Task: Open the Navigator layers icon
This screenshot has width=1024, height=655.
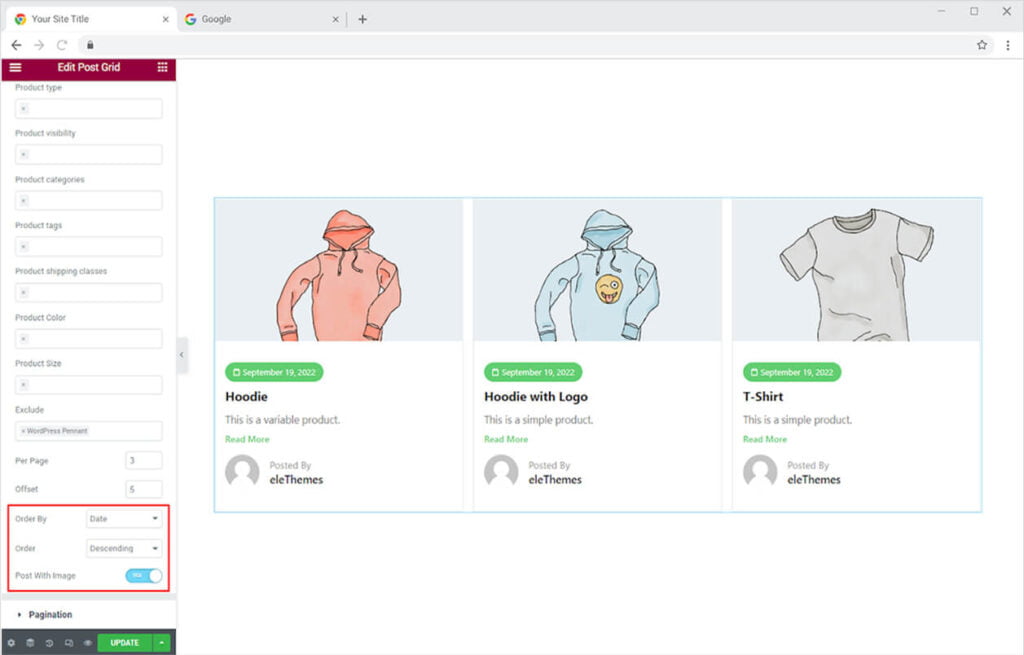Action: pyautogui.click(x=30, y=643)
